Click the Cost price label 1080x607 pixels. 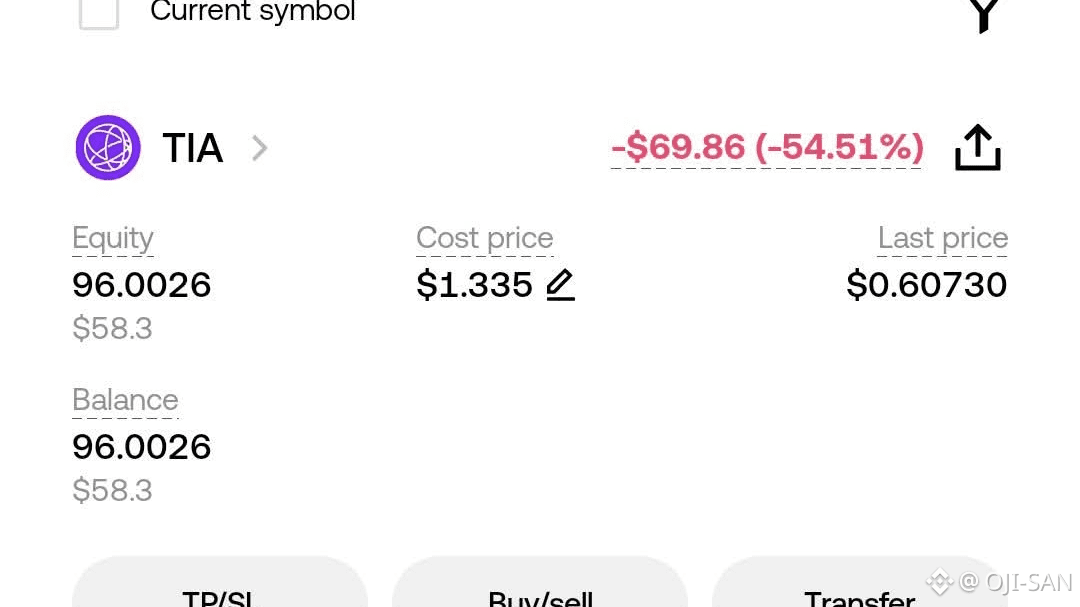click(484, 238)
